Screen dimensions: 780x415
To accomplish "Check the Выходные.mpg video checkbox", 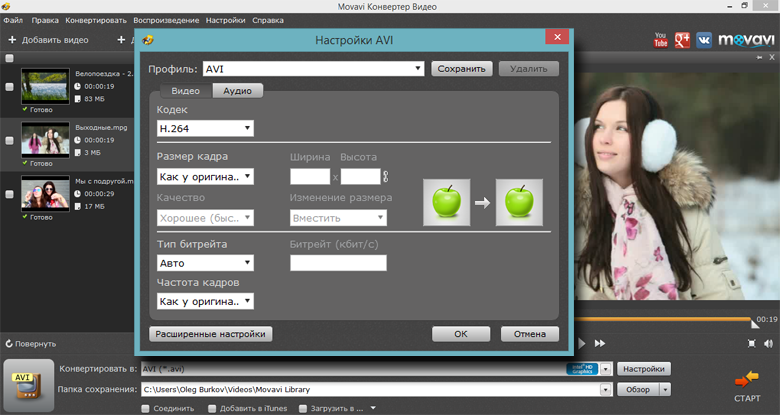I will click(9, 140).
